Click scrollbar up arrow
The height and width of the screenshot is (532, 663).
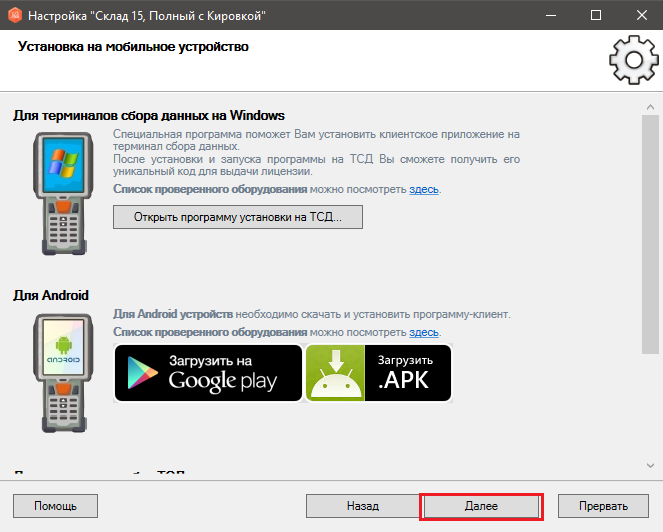[x=650, y=107]
